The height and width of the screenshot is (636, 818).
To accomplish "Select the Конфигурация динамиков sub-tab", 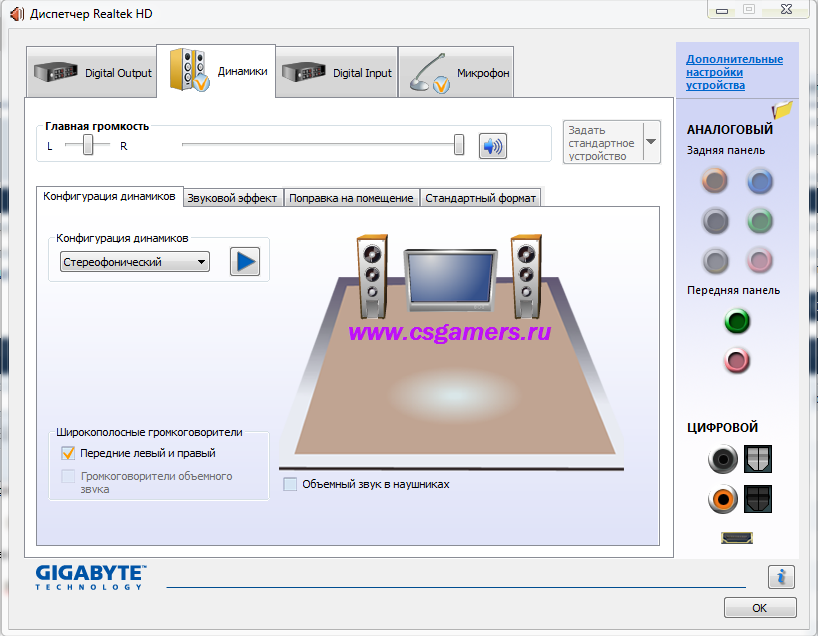I will [110, 197].
